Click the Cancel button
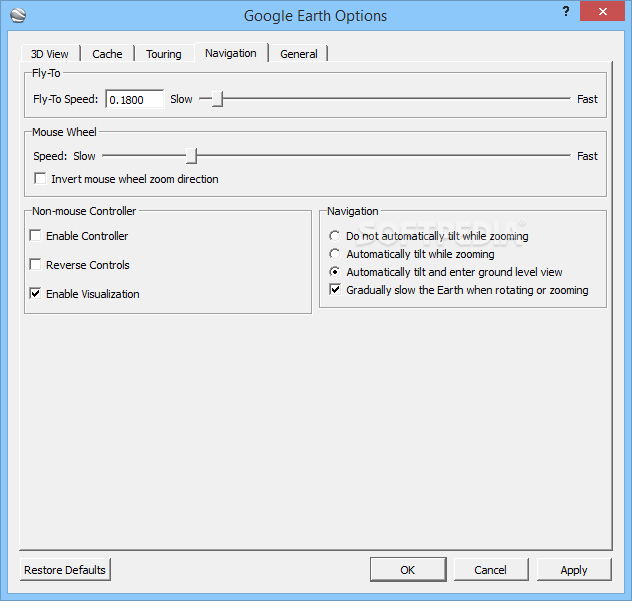Image resolution: width=632 pixels, height=601 pixels. click(x=491, y=570)
